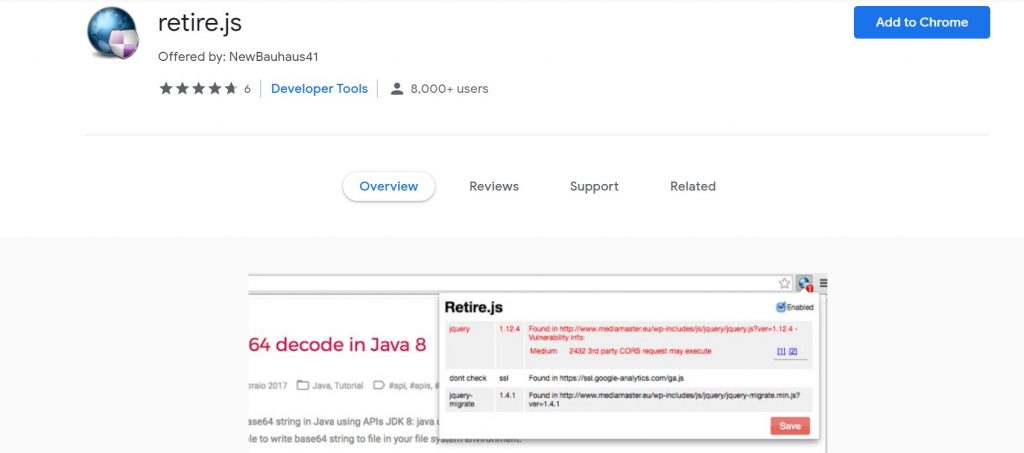Click the folder icon before Java, Tutorial
Viewport: 1024px width, 453px height.
(x=302, y=385)
